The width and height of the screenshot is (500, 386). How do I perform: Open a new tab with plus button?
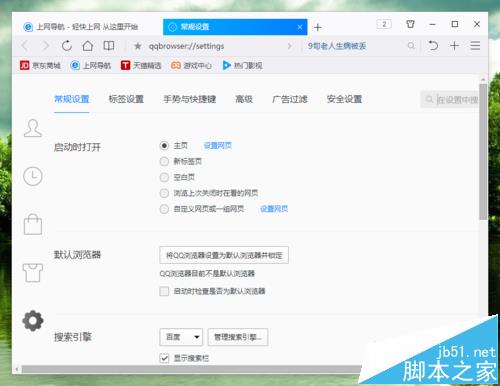pyautogui.click(x=318, y=27)
